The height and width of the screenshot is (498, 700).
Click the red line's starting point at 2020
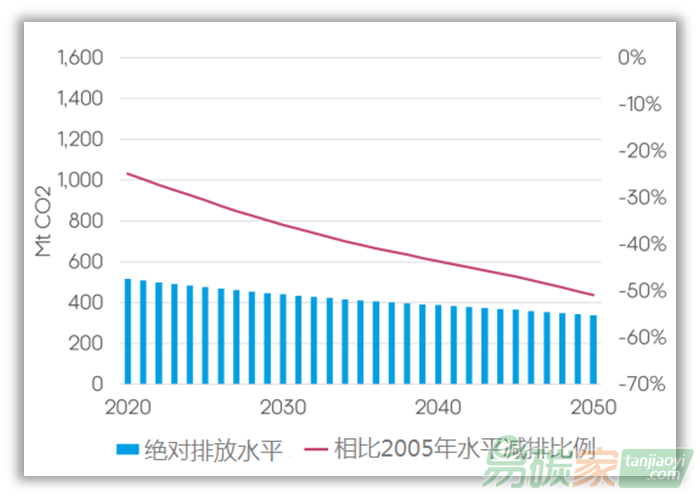127,174
